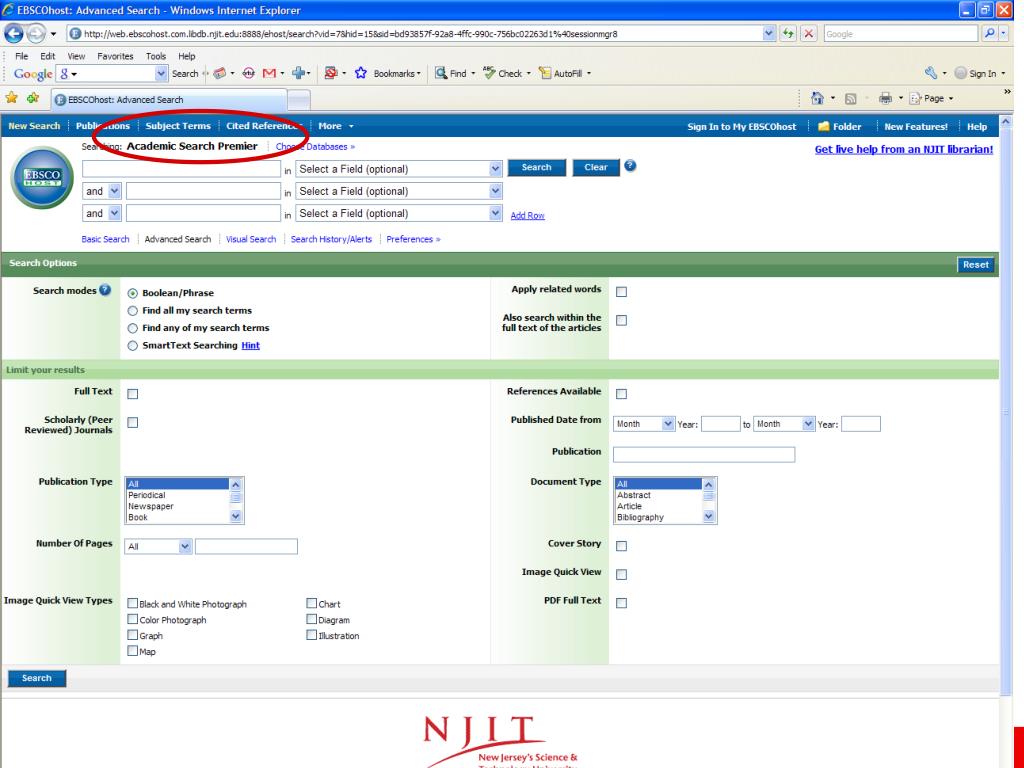
Task: Select Find all my search terms
Action: point(133,311)
